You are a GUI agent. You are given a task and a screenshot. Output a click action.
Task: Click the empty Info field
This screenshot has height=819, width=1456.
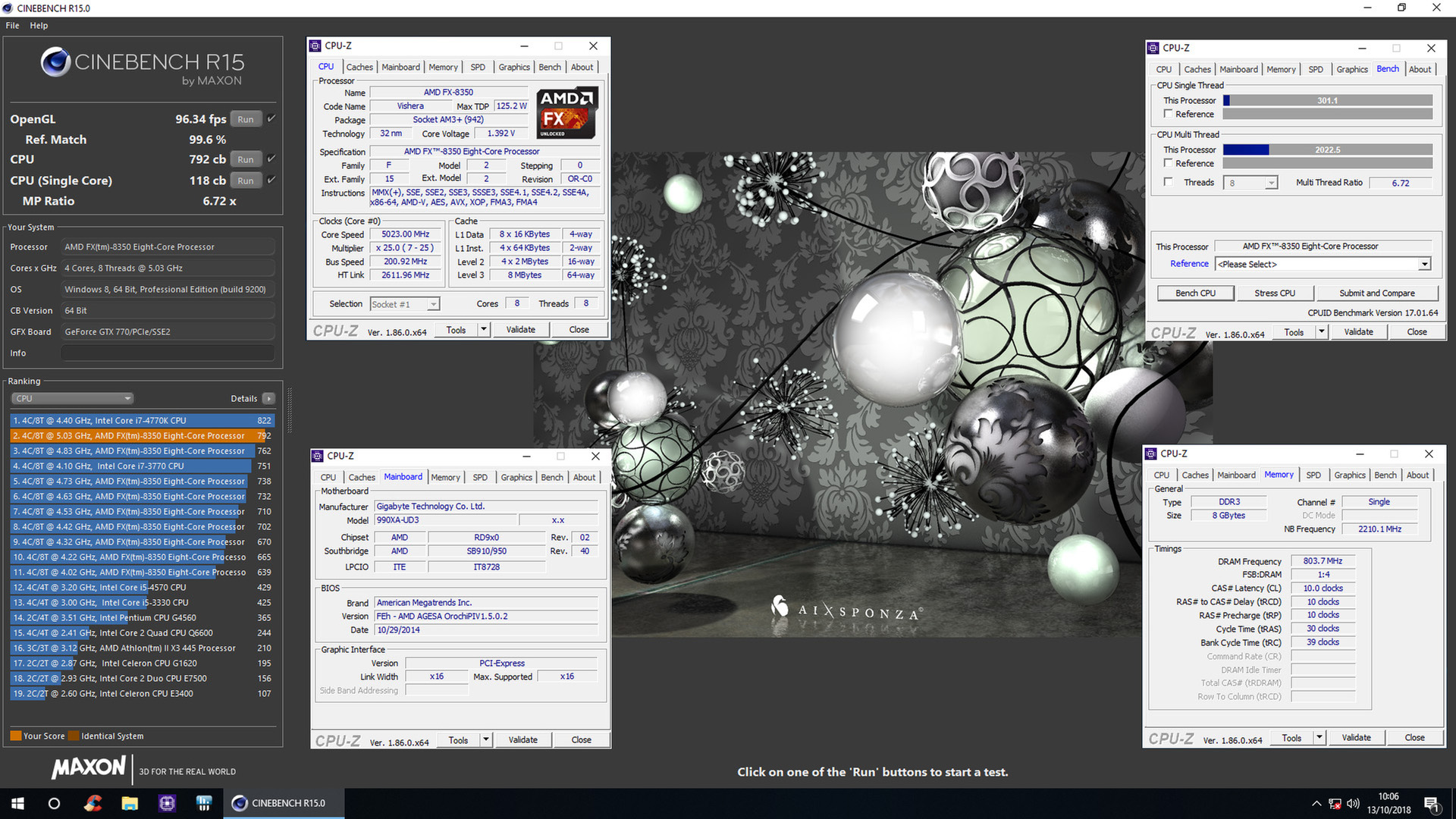pyautogui.click(x=168, y=353)
